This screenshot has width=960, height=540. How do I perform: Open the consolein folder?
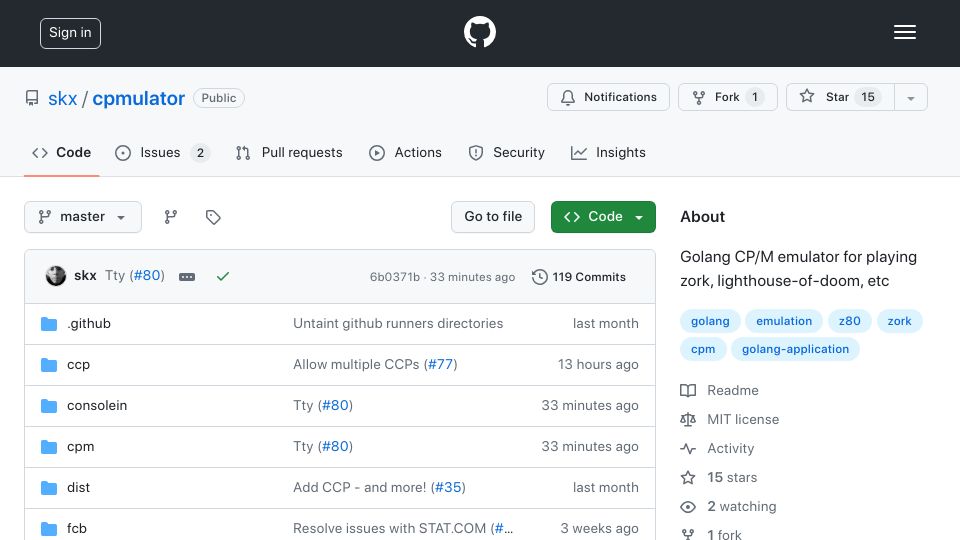click(x=97, y=405)
